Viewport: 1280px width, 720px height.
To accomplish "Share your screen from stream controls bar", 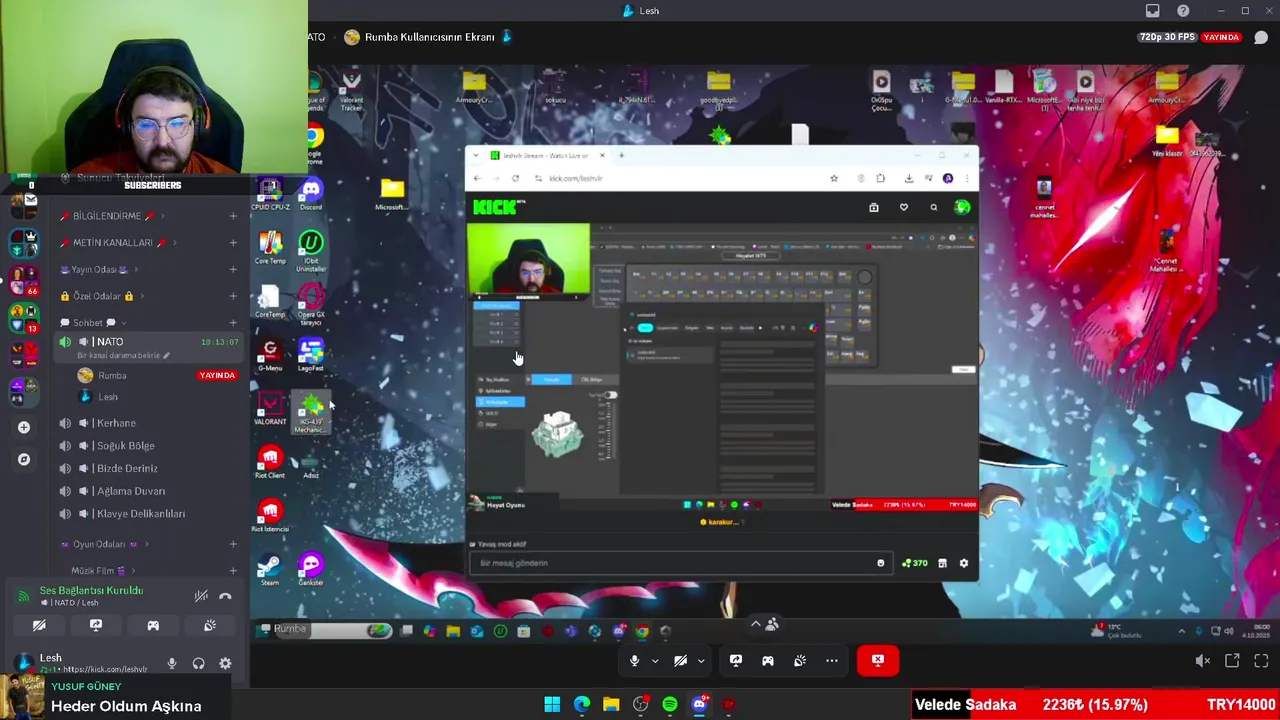I will (x=736, y=661).
